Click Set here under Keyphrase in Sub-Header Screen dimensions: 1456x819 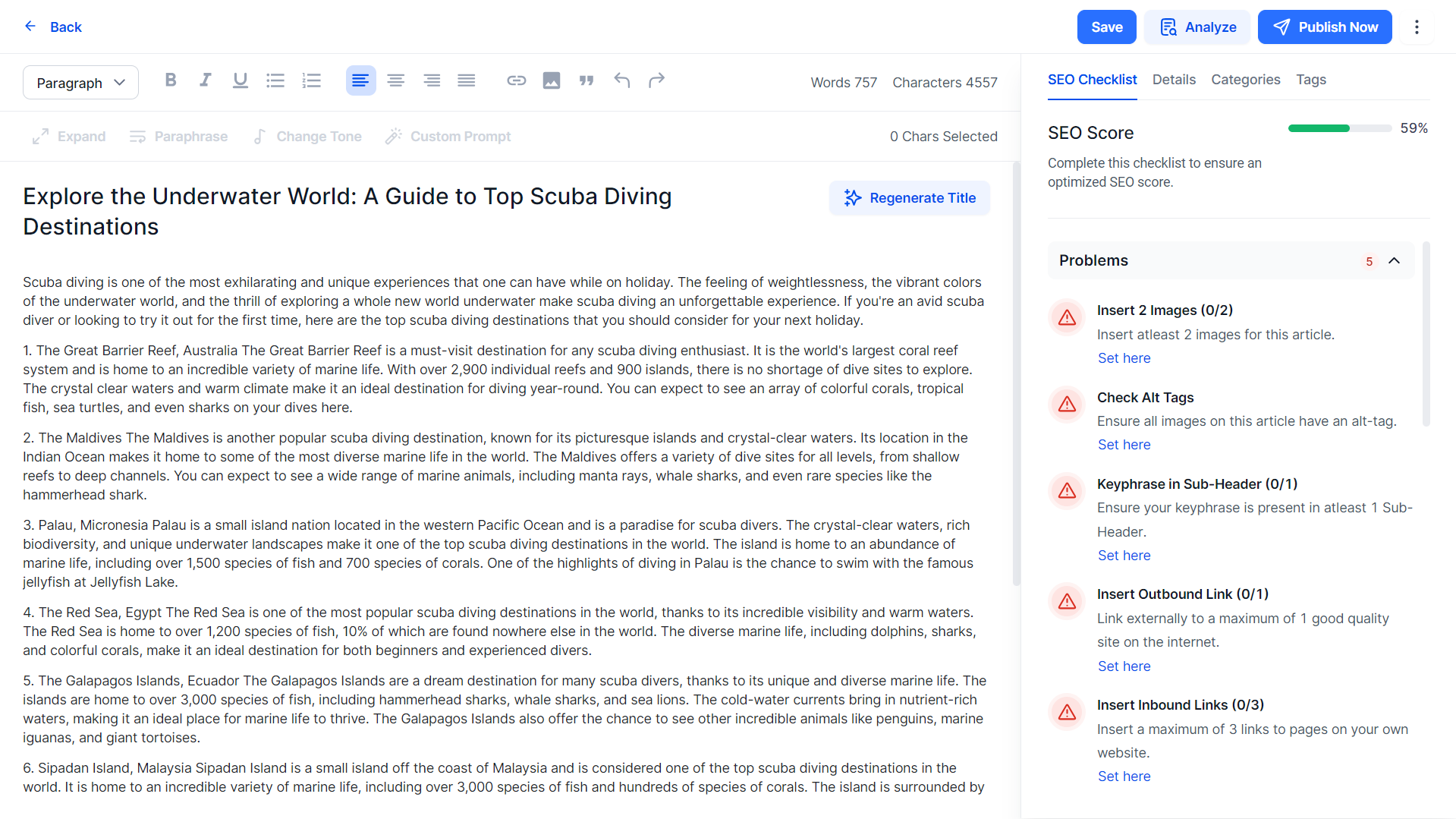click(x=1124, y=556)
